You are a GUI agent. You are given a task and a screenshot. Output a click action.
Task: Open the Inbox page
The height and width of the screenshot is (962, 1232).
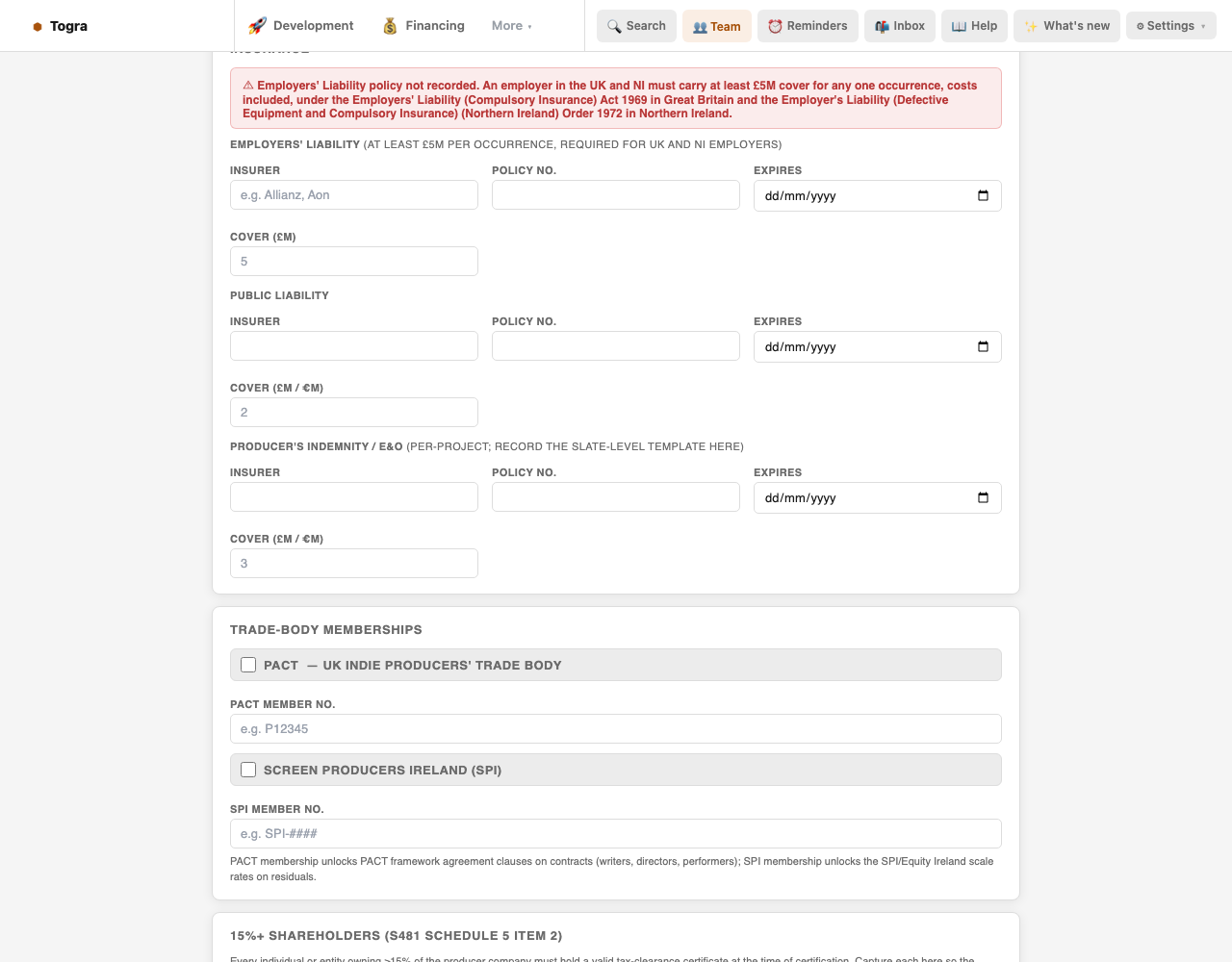(900, 26)
